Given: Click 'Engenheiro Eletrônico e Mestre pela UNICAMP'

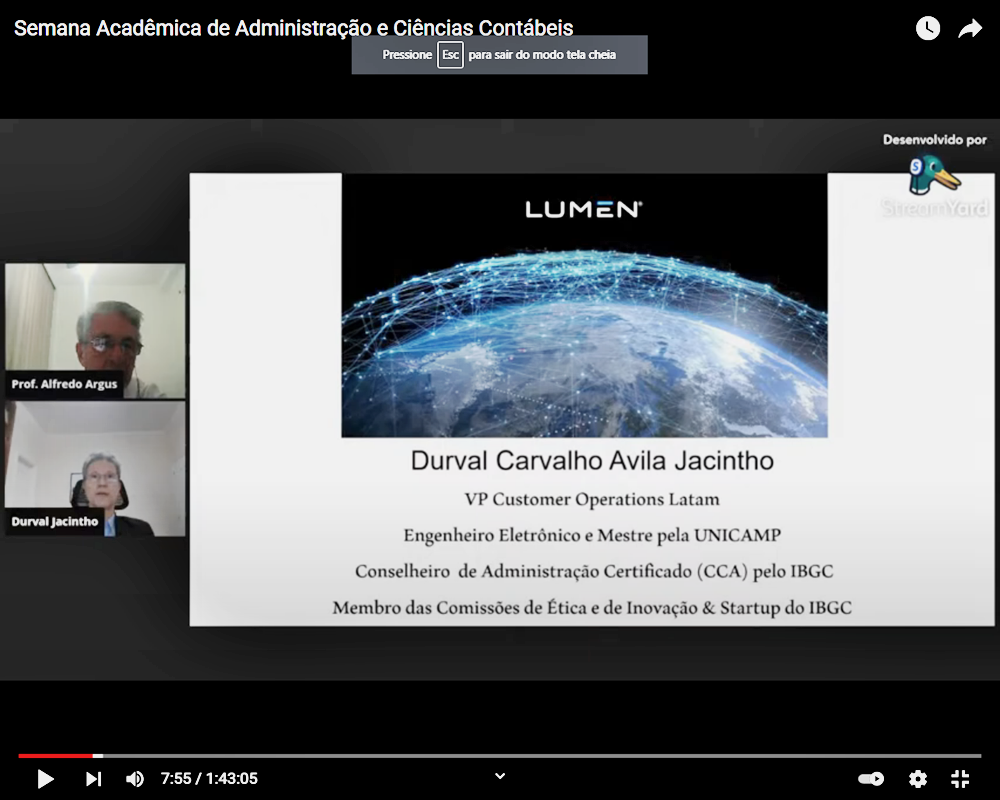Looking at the screenshot, I should tap(592, 535).
